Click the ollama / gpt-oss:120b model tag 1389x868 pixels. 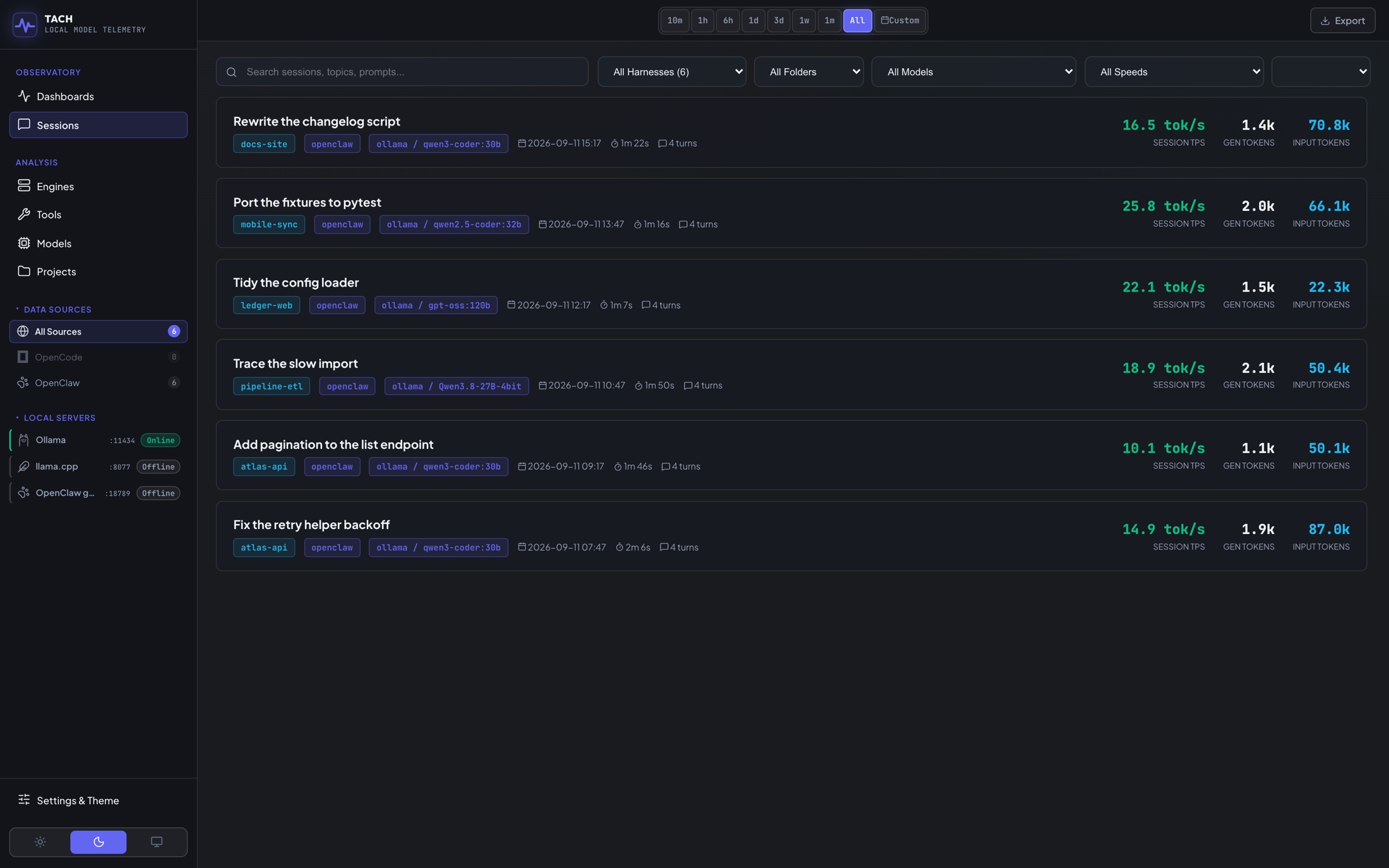click(x=436, y=306)
